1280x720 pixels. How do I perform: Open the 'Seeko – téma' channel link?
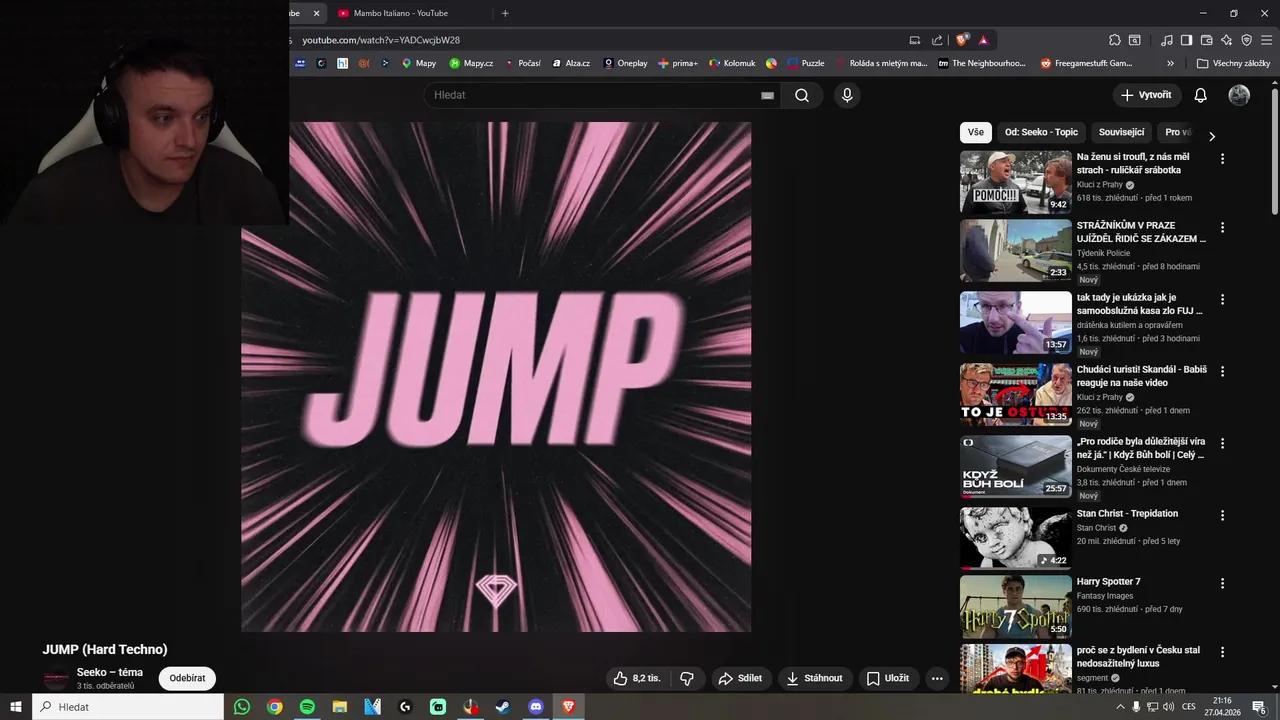110,672
